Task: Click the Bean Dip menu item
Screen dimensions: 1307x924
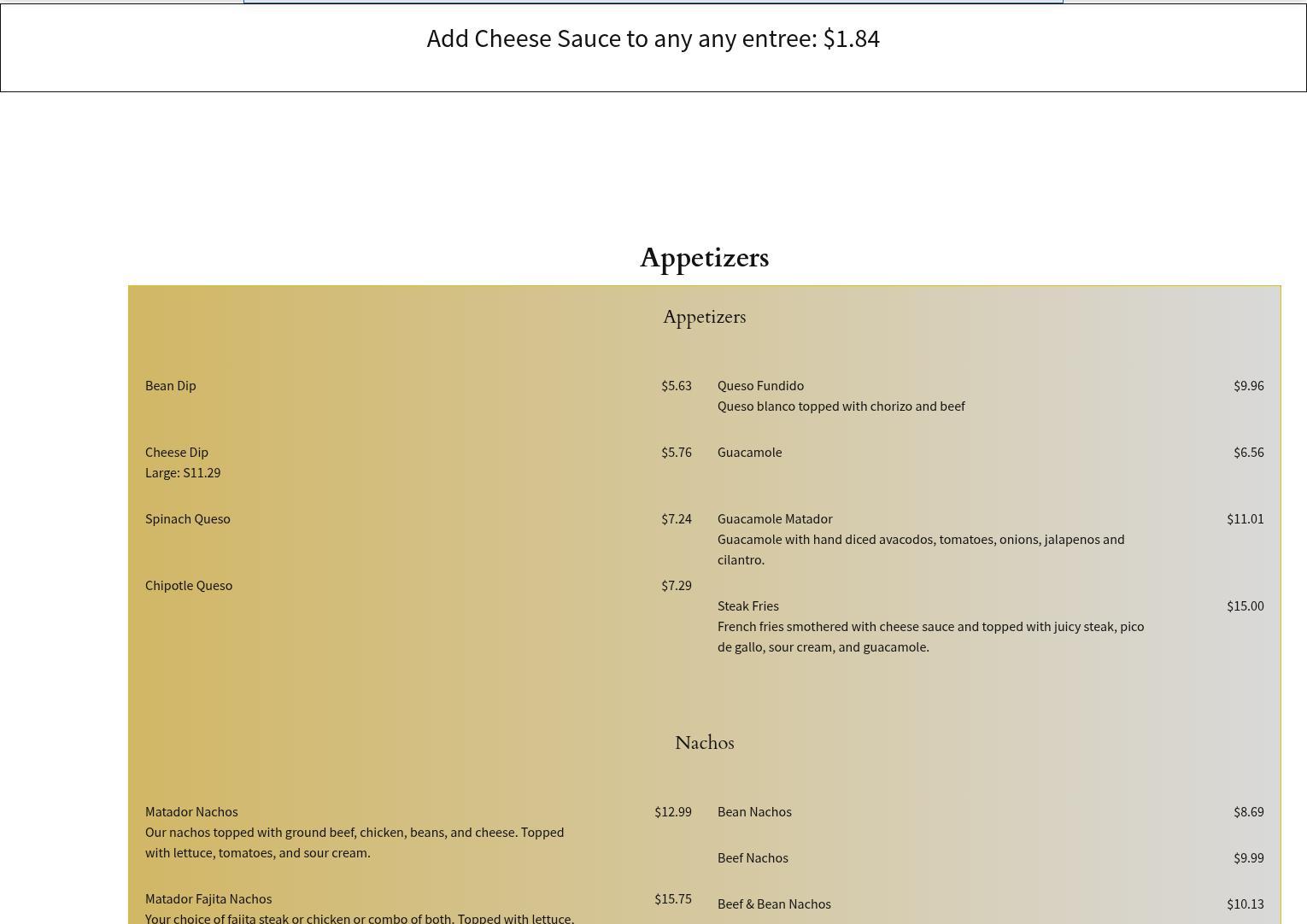Action: [x=171, y=386]
